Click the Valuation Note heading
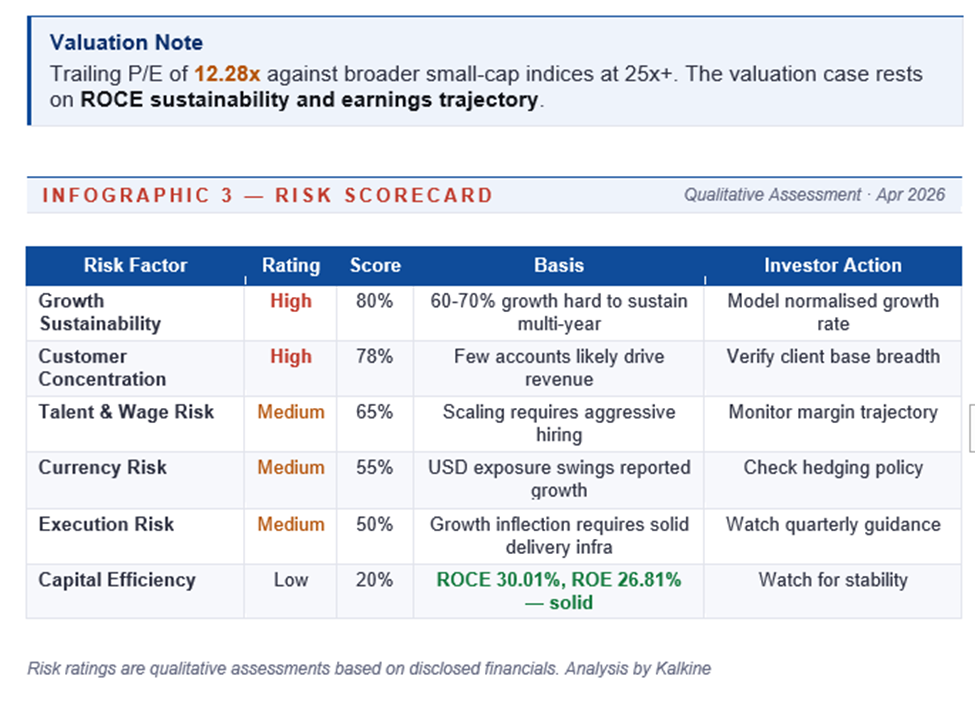The image size is (975, 703). (x=126, y=43)
